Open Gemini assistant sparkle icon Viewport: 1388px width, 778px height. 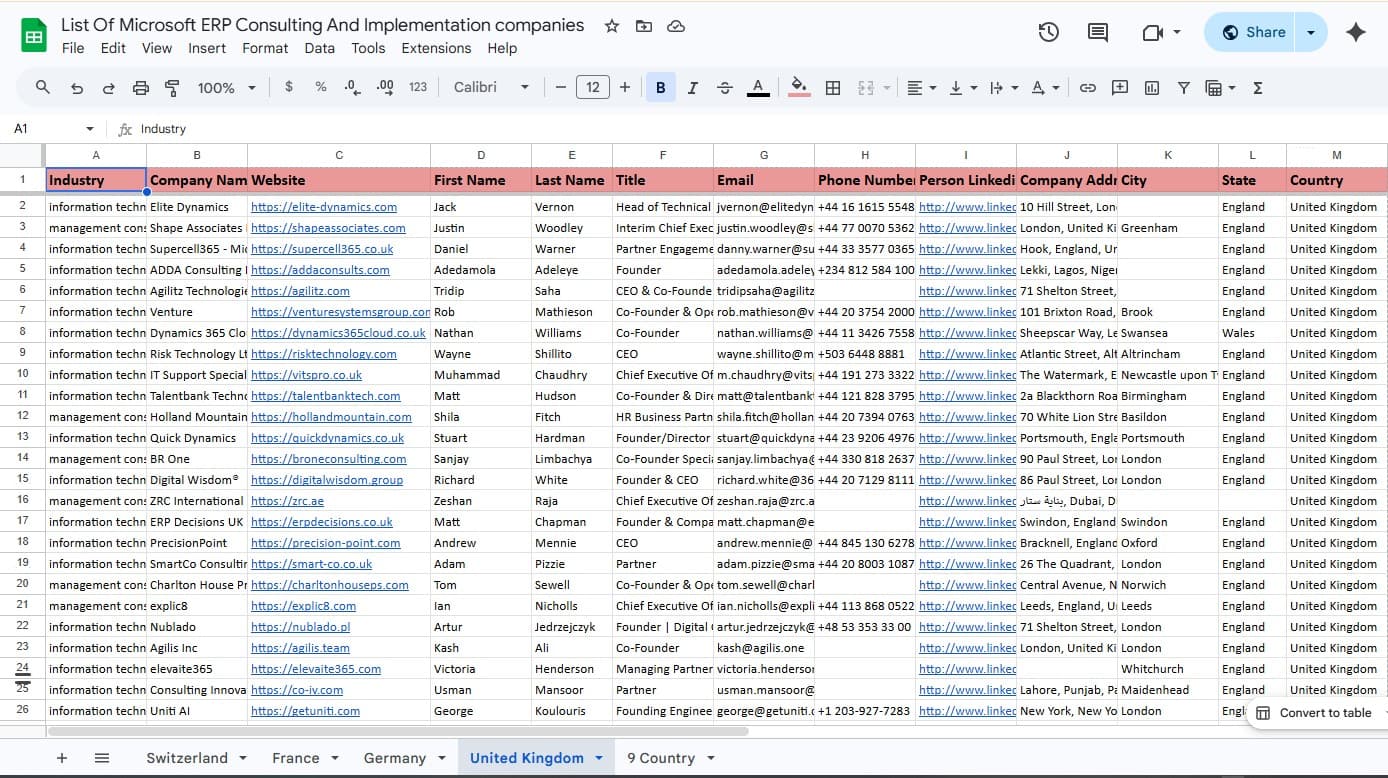click(1356, 32)
